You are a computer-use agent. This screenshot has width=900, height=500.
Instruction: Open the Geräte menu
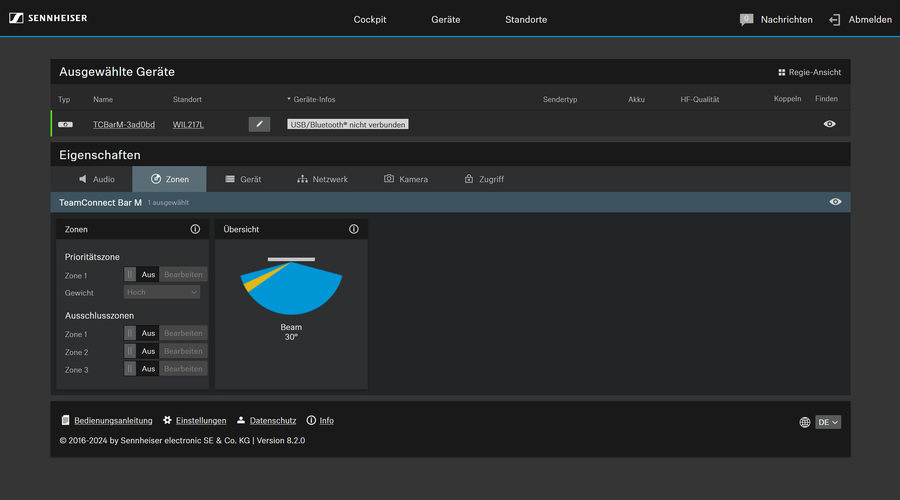coord(445,20)
